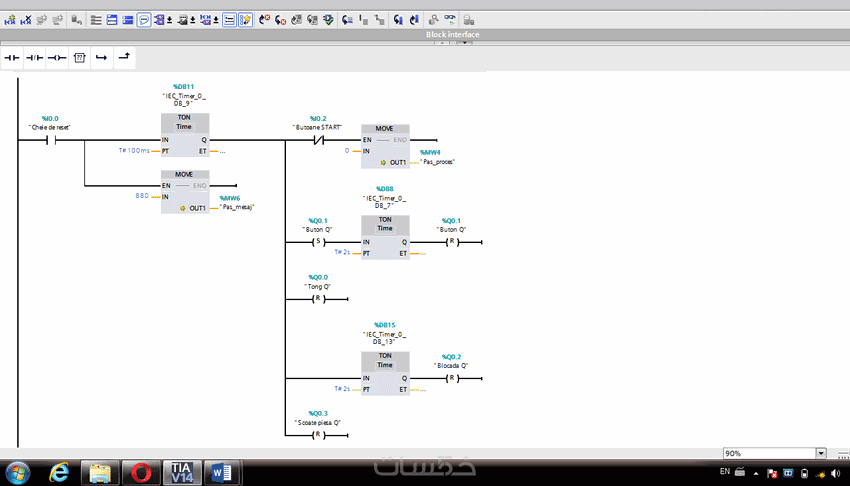Click the Reset start values icon
This screenshot has height=486, width=850.
point(76,20)
